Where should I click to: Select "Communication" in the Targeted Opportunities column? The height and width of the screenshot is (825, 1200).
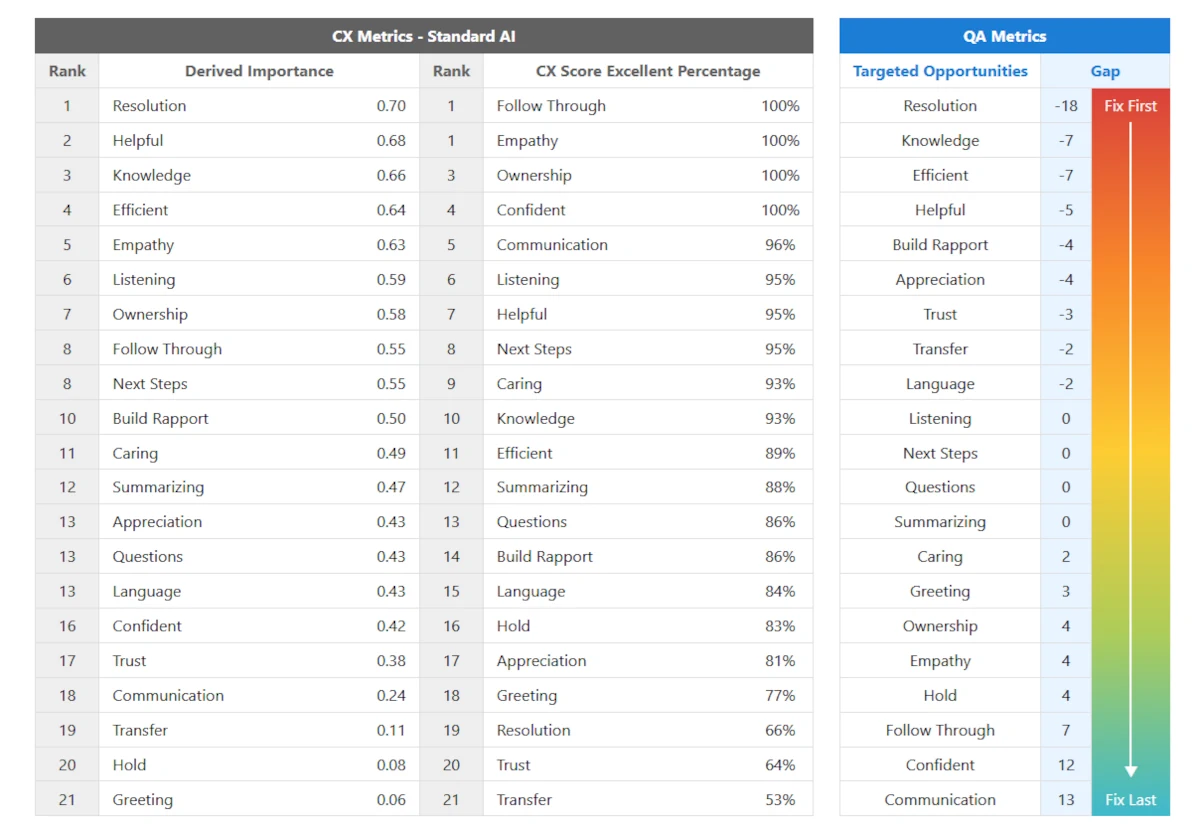click(940, 800)
